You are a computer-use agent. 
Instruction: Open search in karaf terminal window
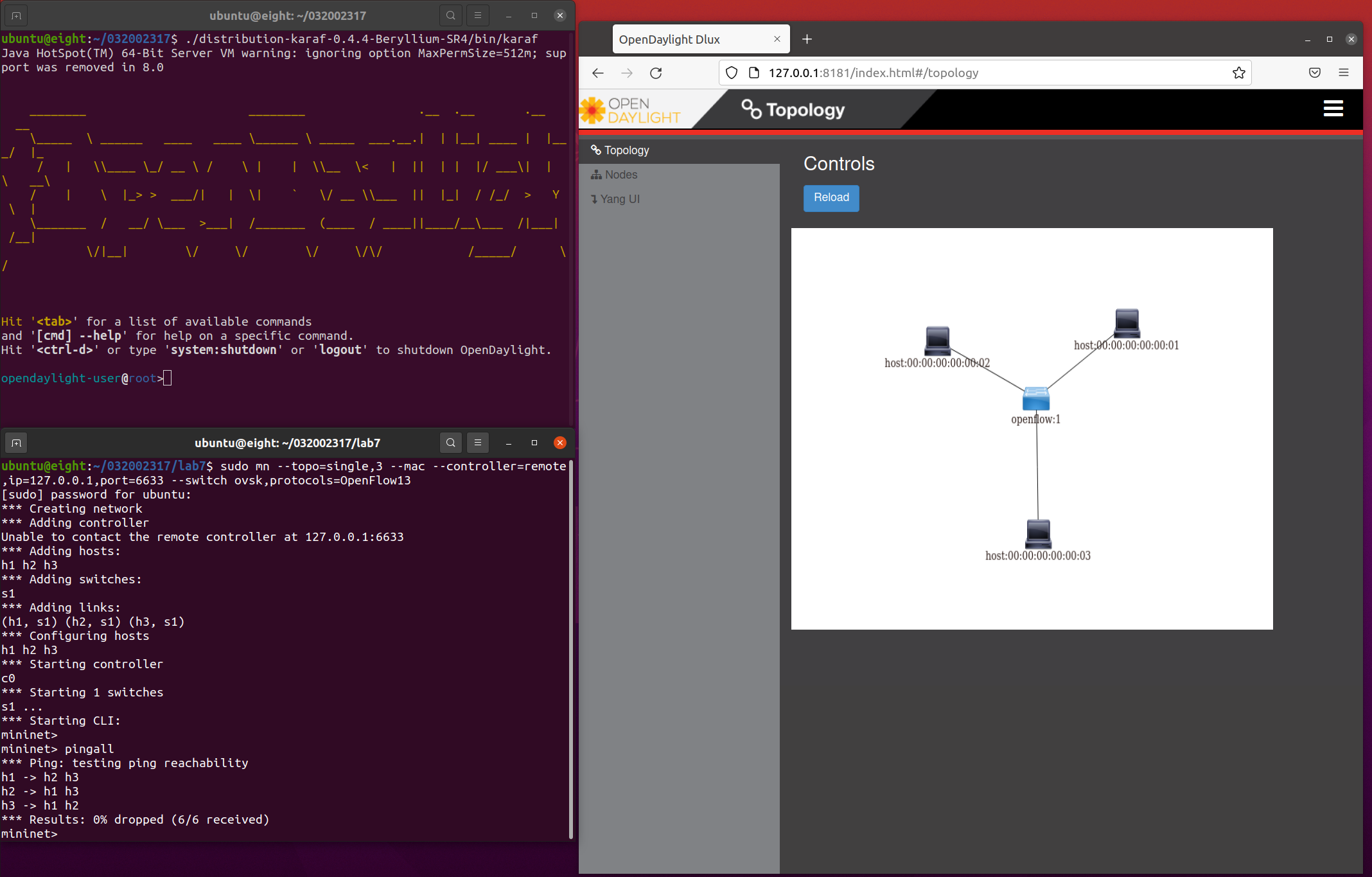coord(451,15)
